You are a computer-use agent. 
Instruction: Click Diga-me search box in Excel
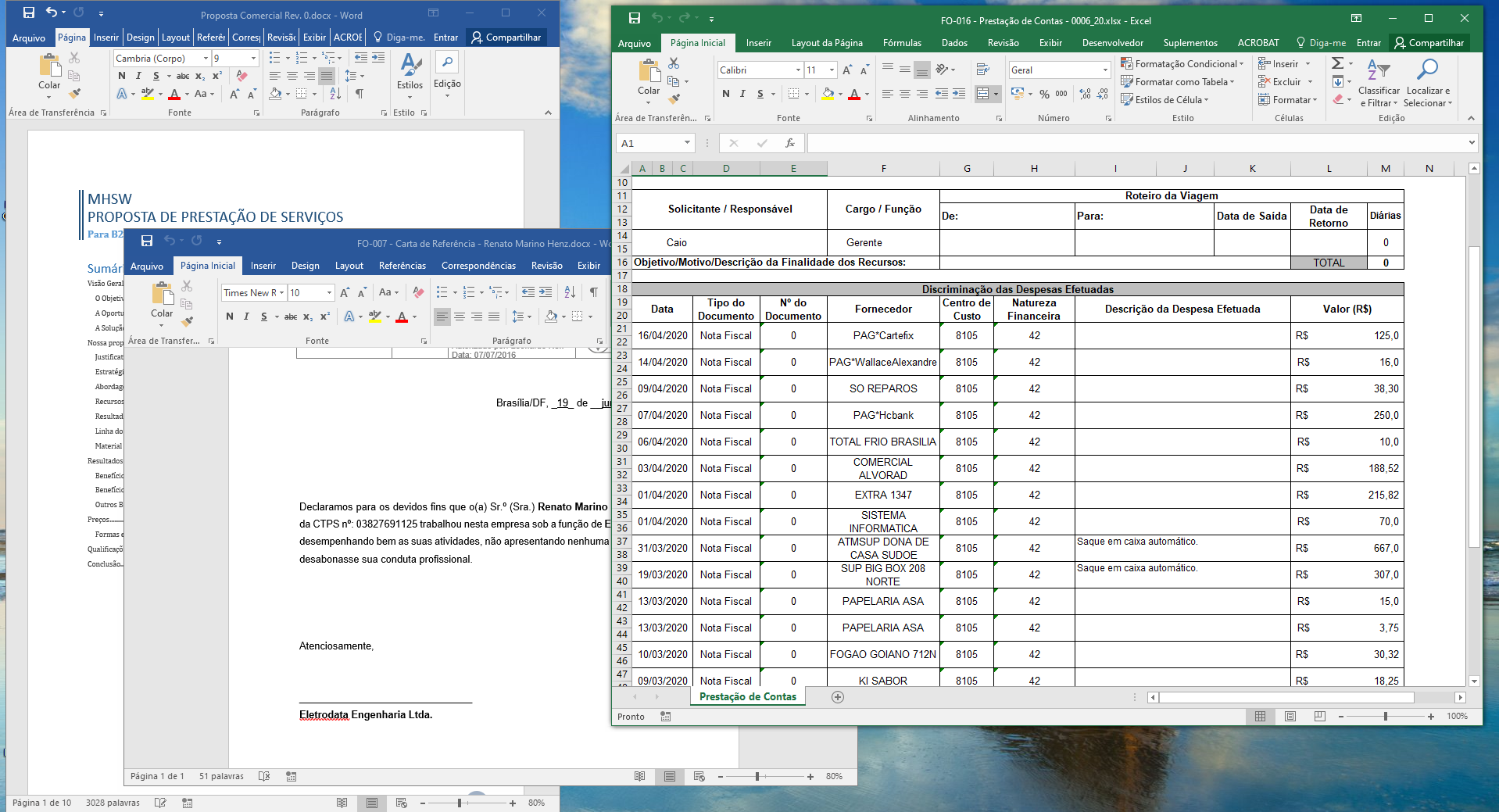[x=1321, y=43]
